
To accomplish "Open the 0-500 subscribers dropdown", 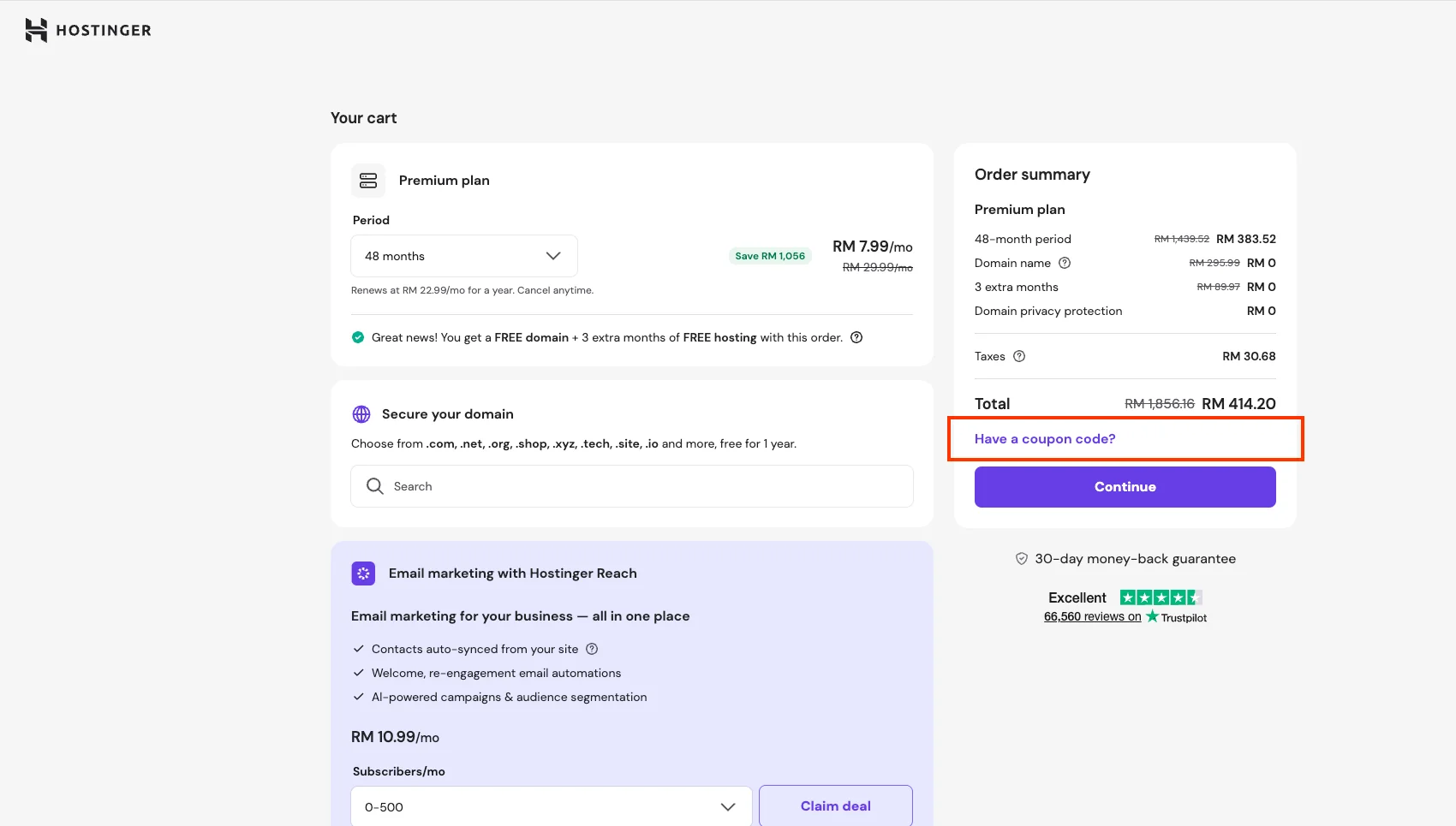I will click(551, 807).
